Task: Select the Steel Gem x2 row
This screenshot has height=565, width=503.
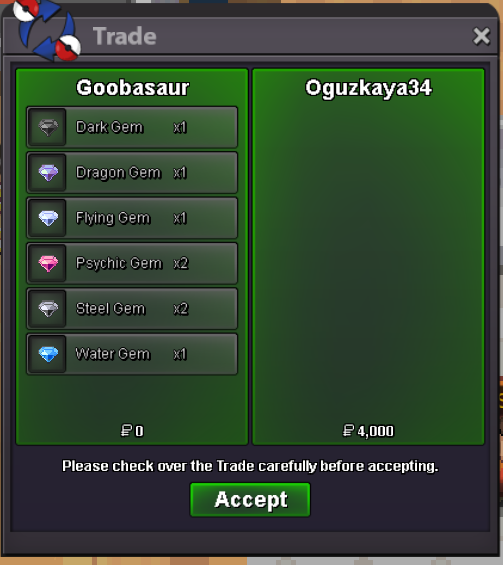Action: pyautogui.click(x=132, y=309)
